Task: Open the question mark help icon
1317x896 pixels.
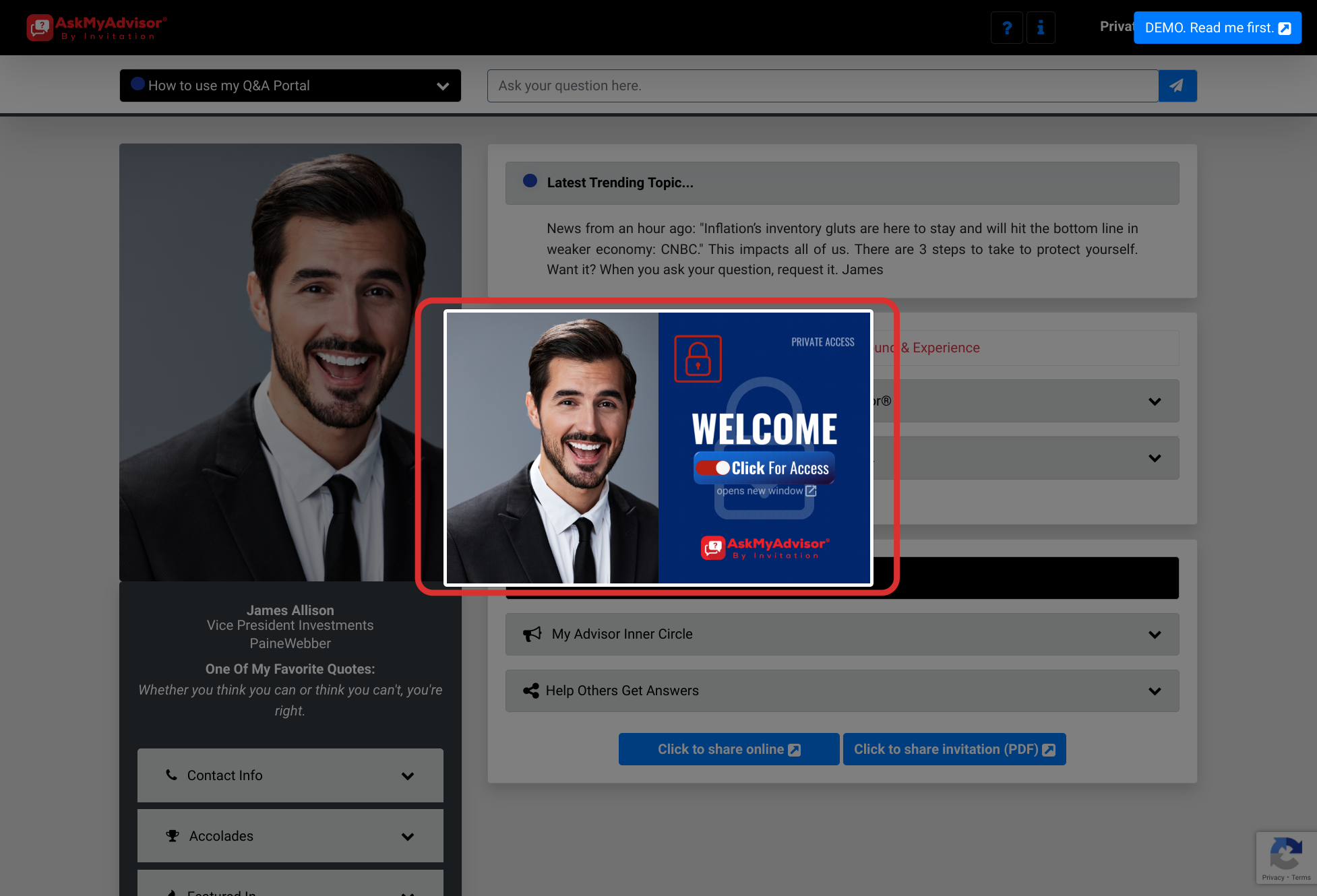Action: (x=1007, y=28)
